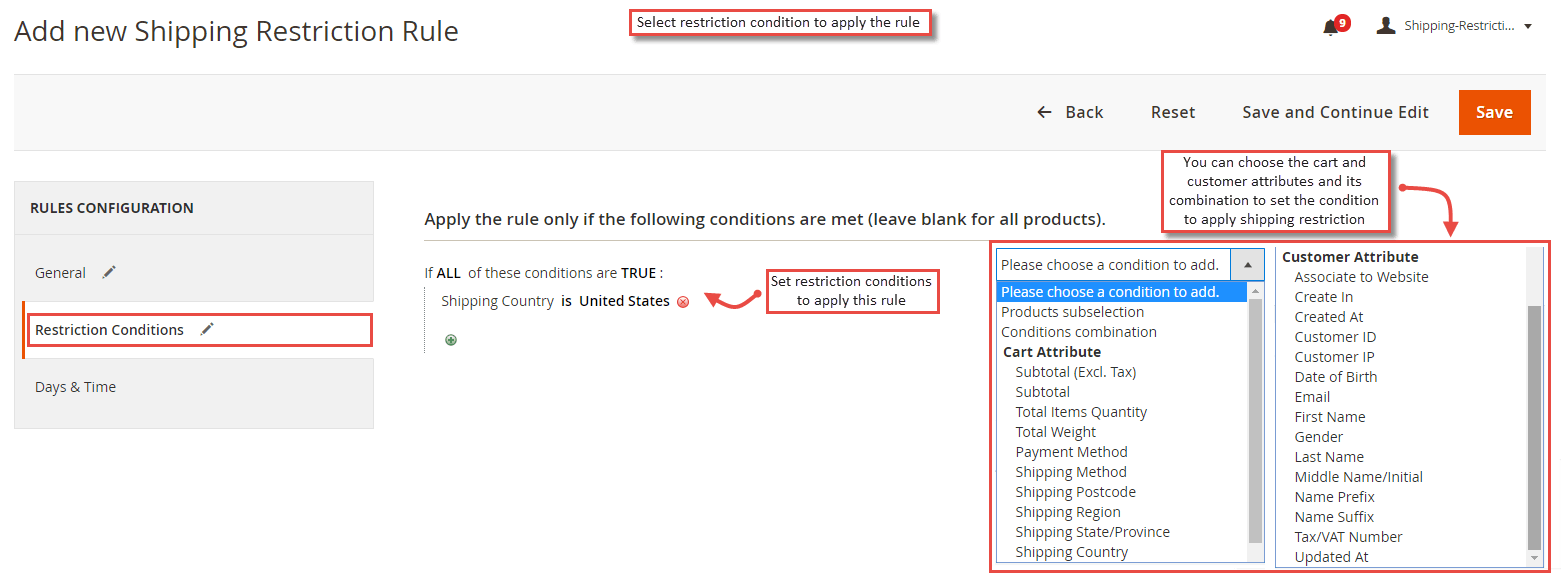Image resolution: width=1561 pixels, height=573 pixels.
Task: Open the Restriction Conditions tab
Action: pyautogui.click(x=199, y=330)
